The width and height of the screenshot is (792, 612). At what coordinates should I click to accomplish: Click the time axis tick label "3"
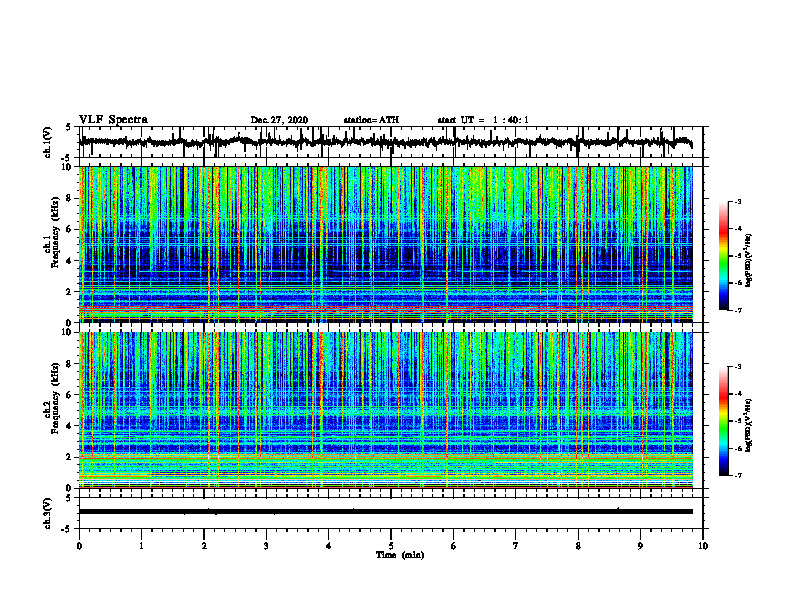pos(266,546)
